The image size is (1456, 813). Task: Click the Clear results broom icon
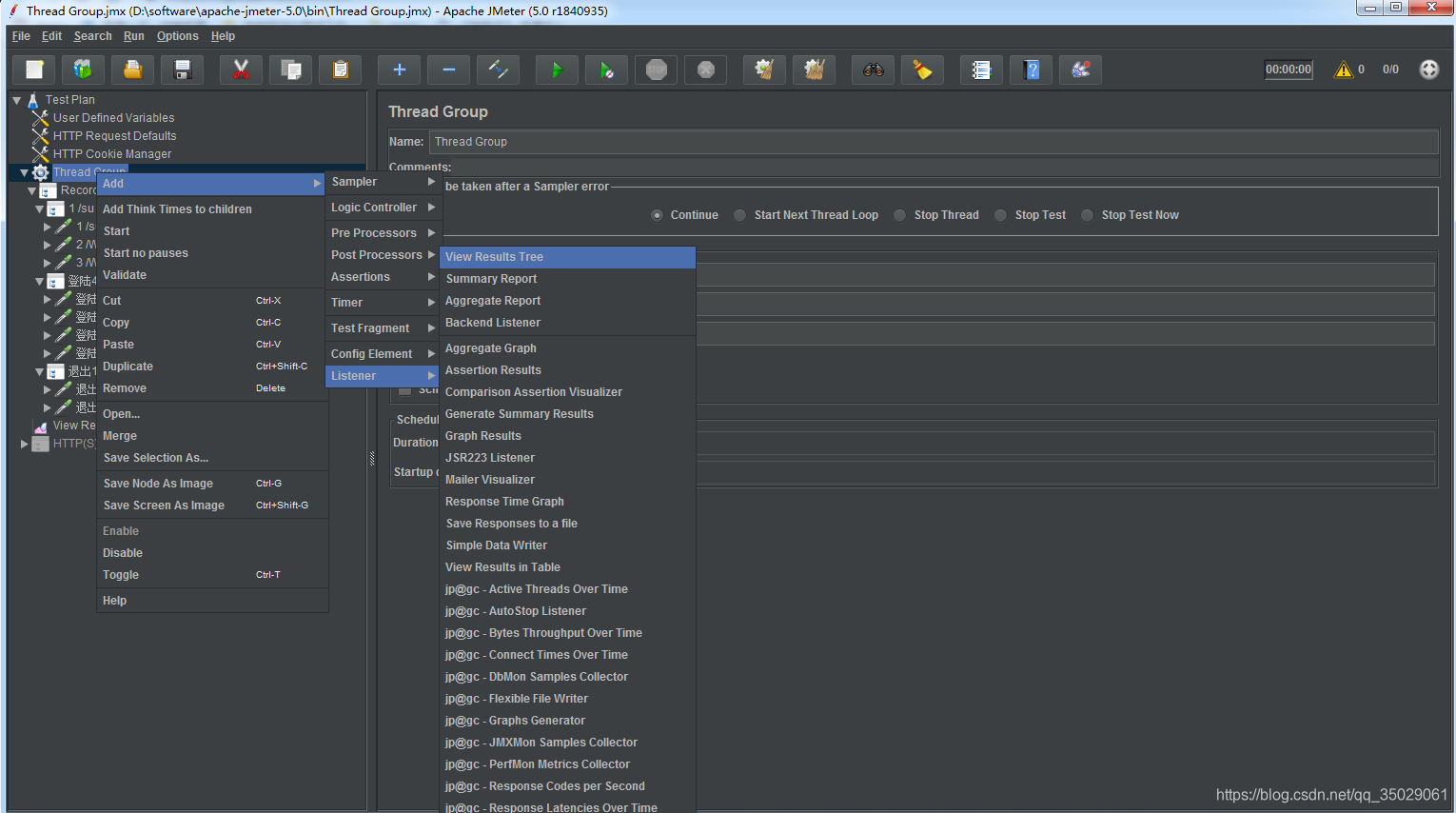(764, 69)
